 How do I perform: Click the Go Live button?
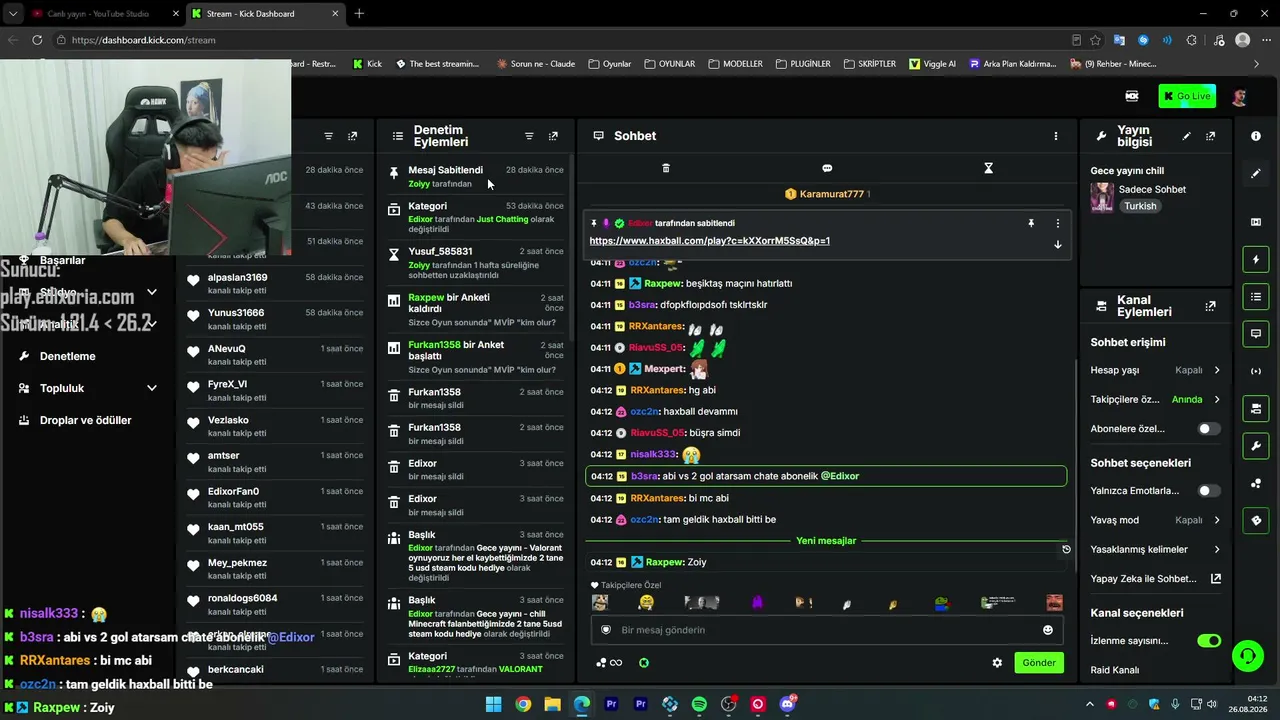1187,96
